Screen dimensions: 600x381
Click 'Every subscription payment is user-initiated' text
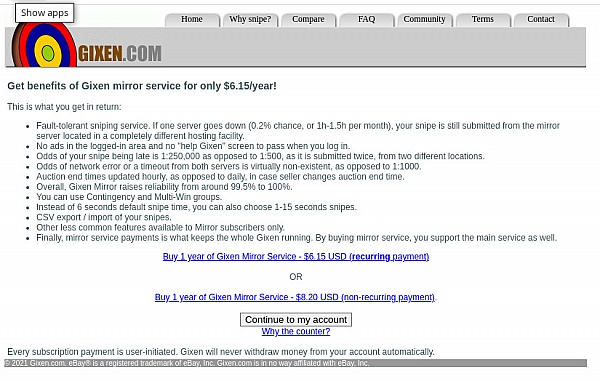221,352
